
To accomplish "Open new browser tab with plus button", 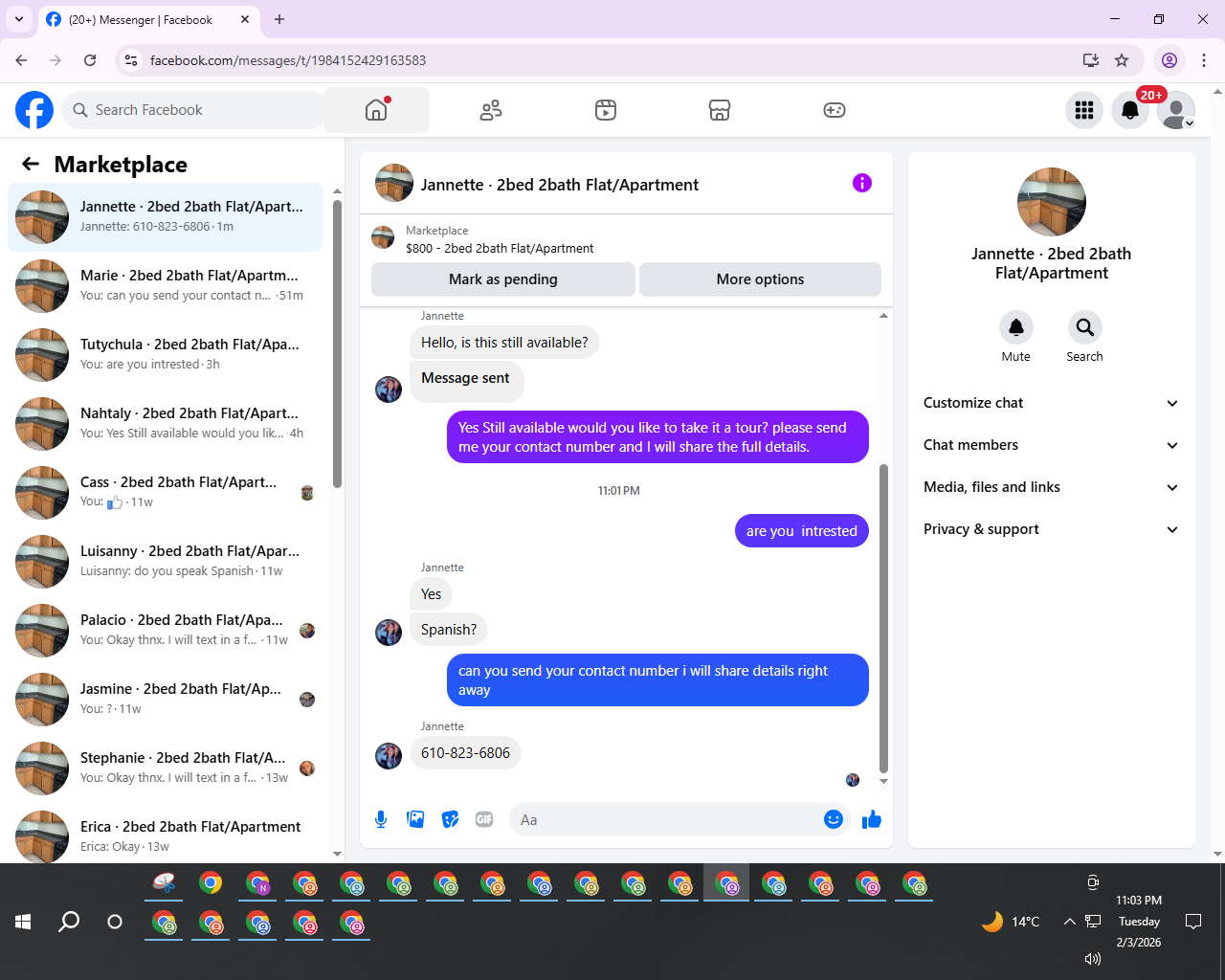I will coord(279,19).
